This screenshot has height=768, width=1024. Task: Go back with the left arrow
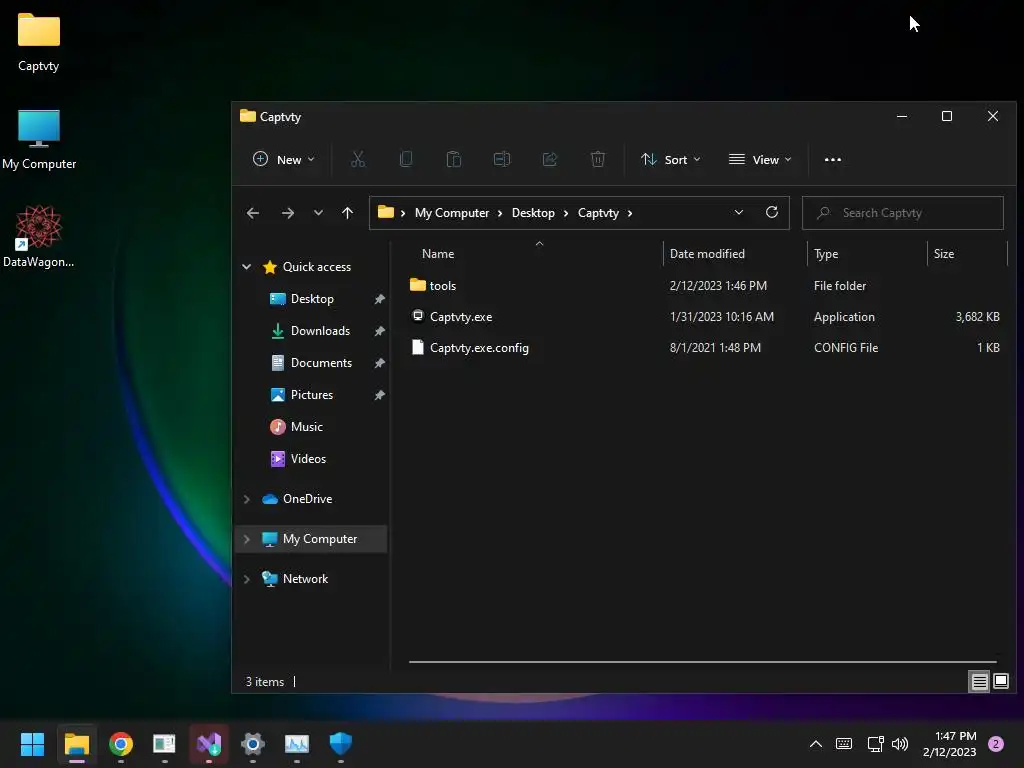[253, 213]
